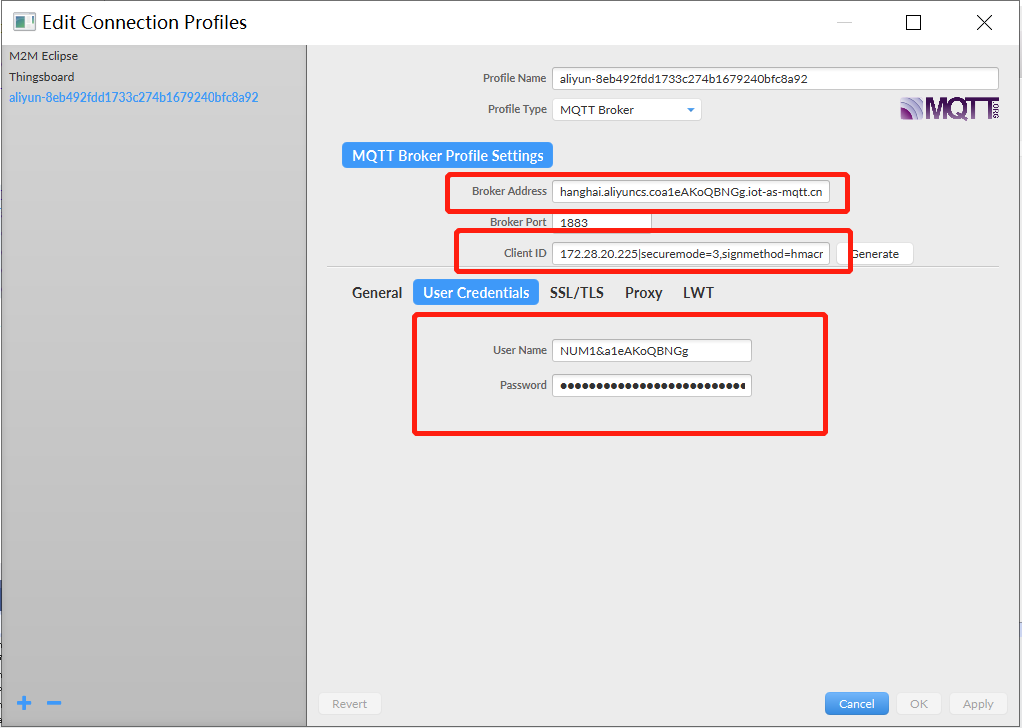Click the Profile Type label
Screen dimensions: 1022x728
[x=517, y=109]
